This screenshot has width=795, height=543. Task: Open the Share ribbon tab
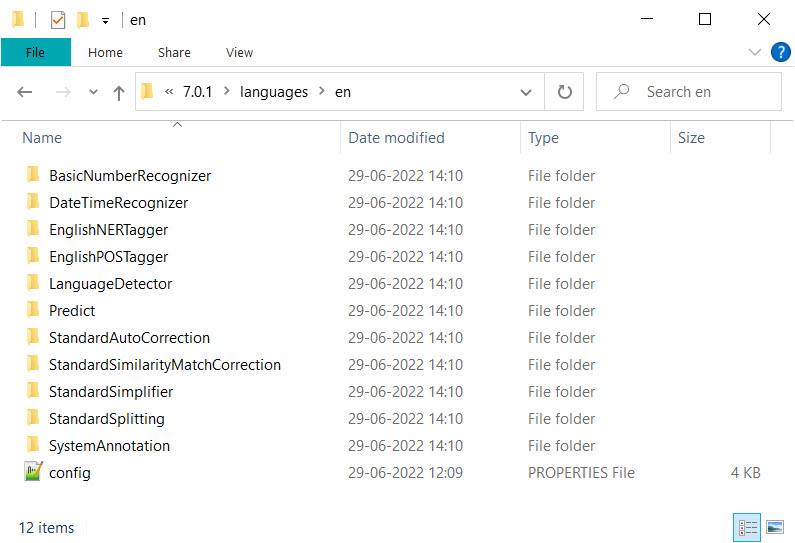(174, 53)
